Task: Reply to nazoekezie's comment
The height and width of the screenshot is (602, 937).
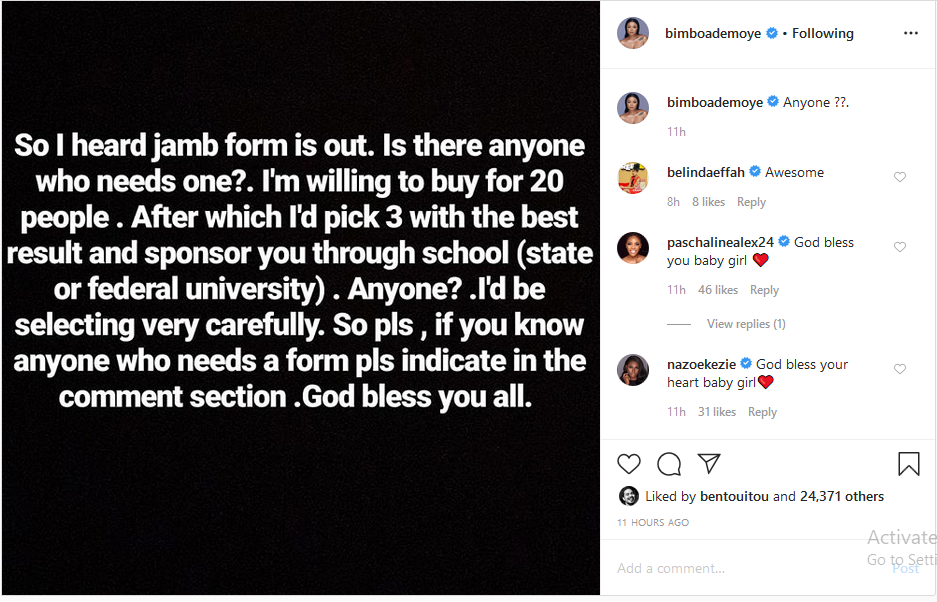Action: (x=762, y=412)
